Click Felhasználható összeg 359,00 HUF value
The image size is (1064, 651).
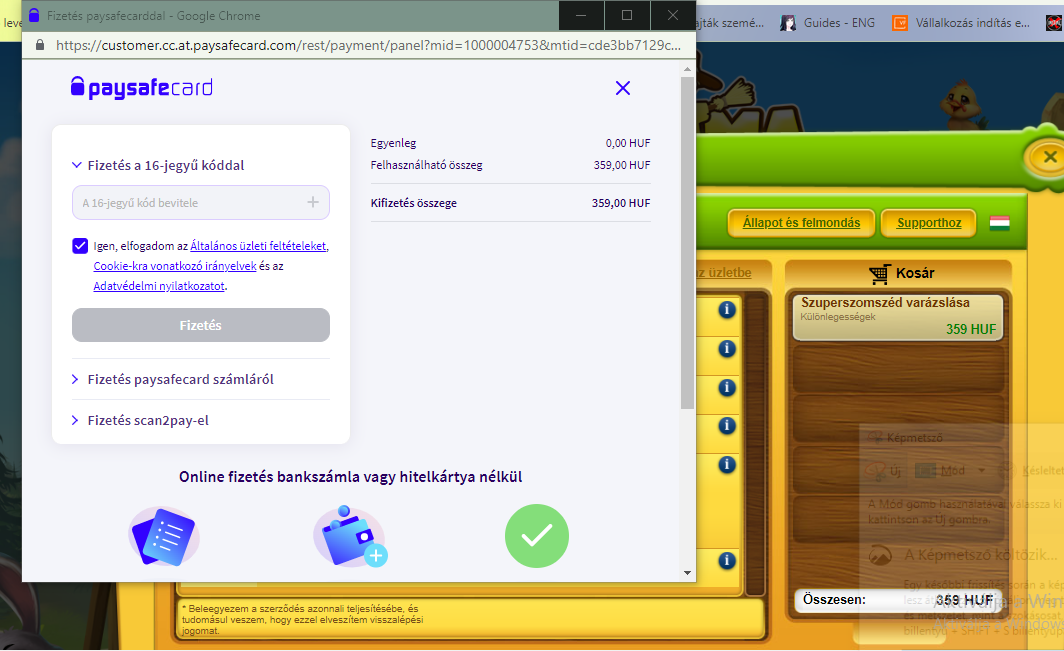tap(622, 165)
